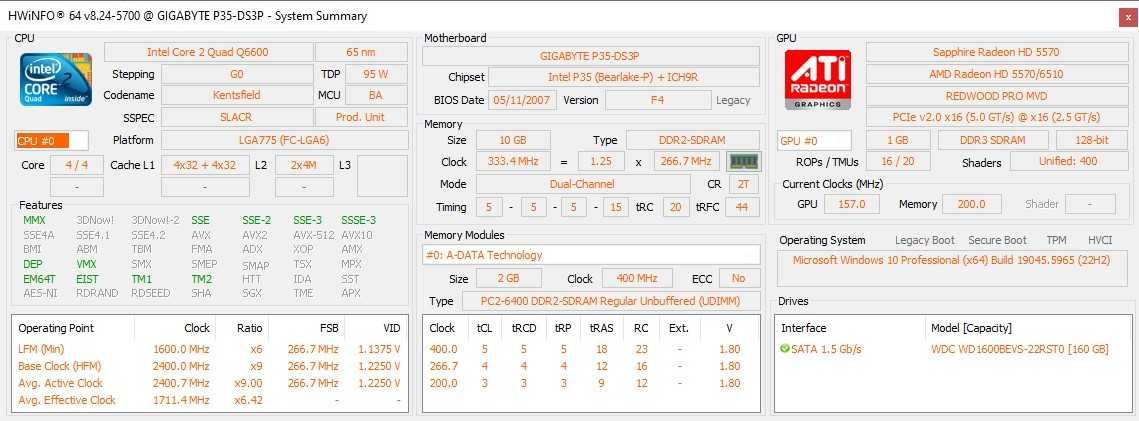Click the Legacy BIOS label
Image resolution: width=1139 pixels, height=421 pixels.
point(733,100)
